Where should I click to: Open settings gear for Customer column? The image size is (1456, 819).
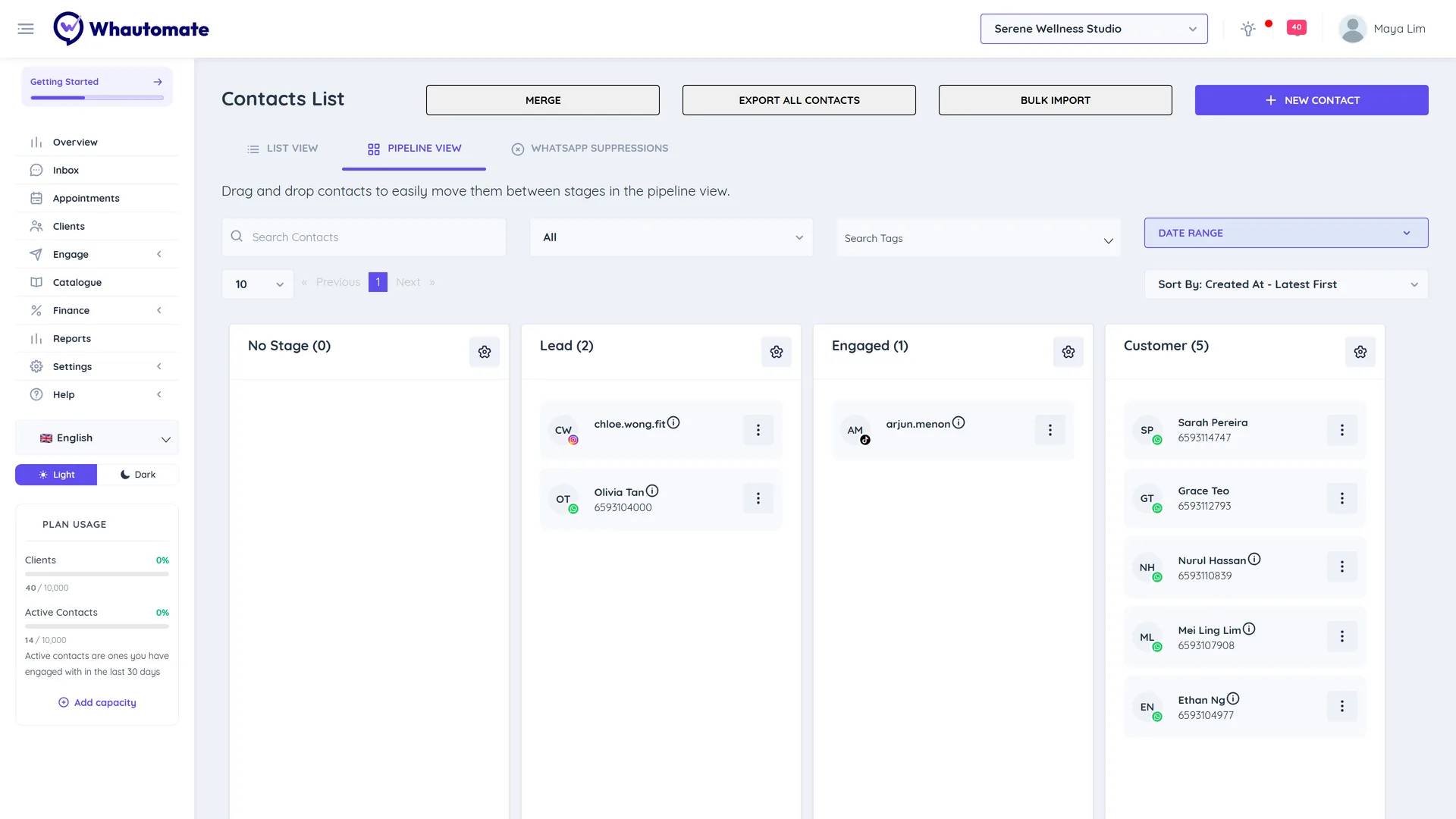point(1360,352)
